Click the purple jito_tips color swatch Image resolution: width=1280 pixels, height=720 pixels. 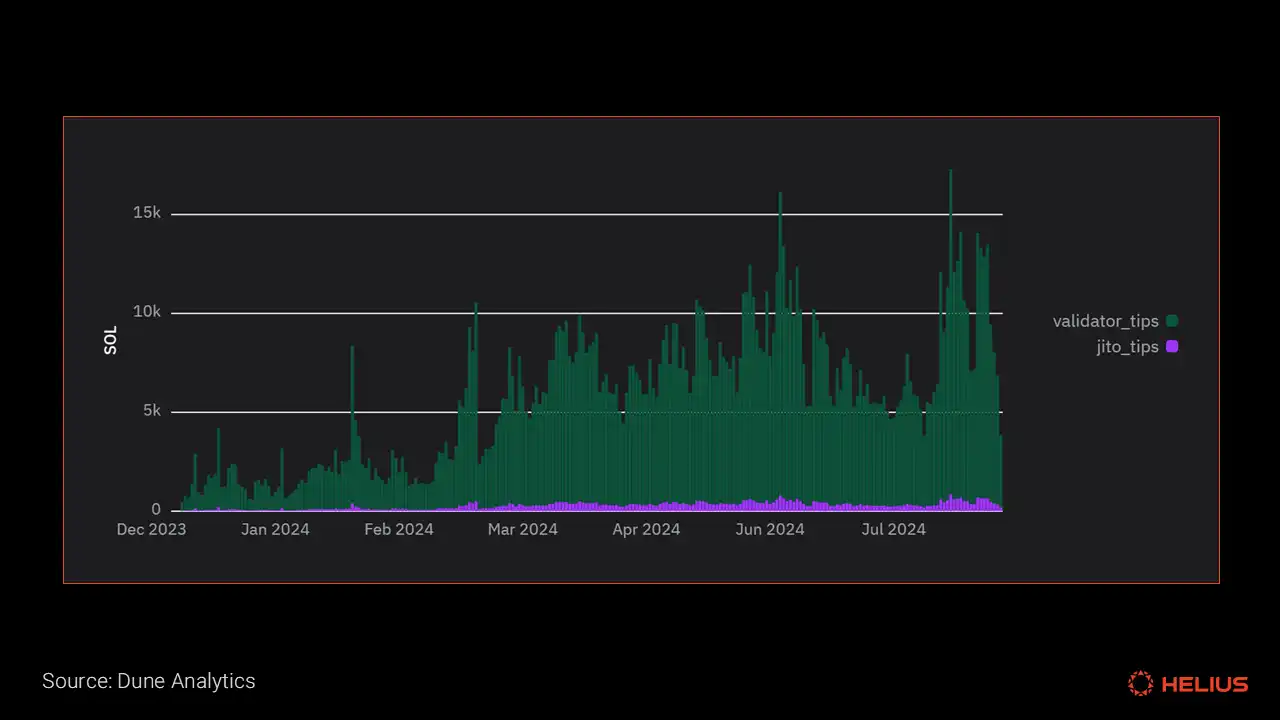(x=1172, y=347)
